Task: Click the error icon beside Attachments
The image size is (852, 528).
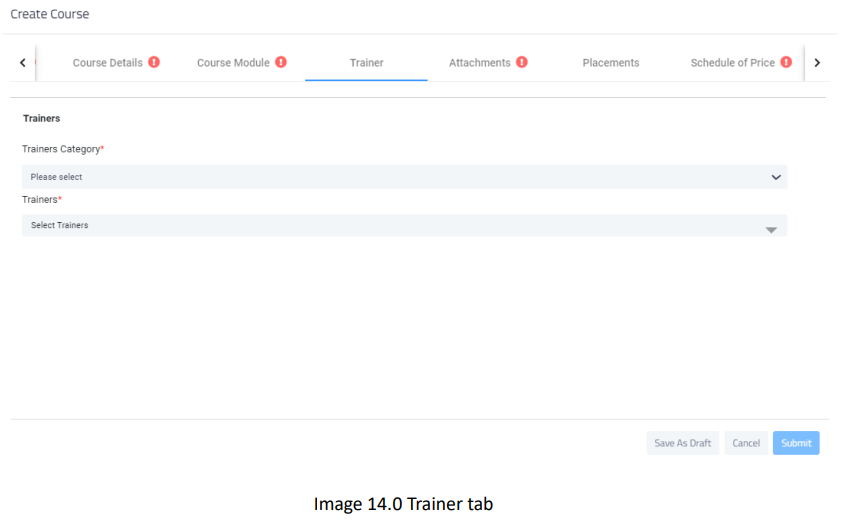Action: [x=522, y=62]
